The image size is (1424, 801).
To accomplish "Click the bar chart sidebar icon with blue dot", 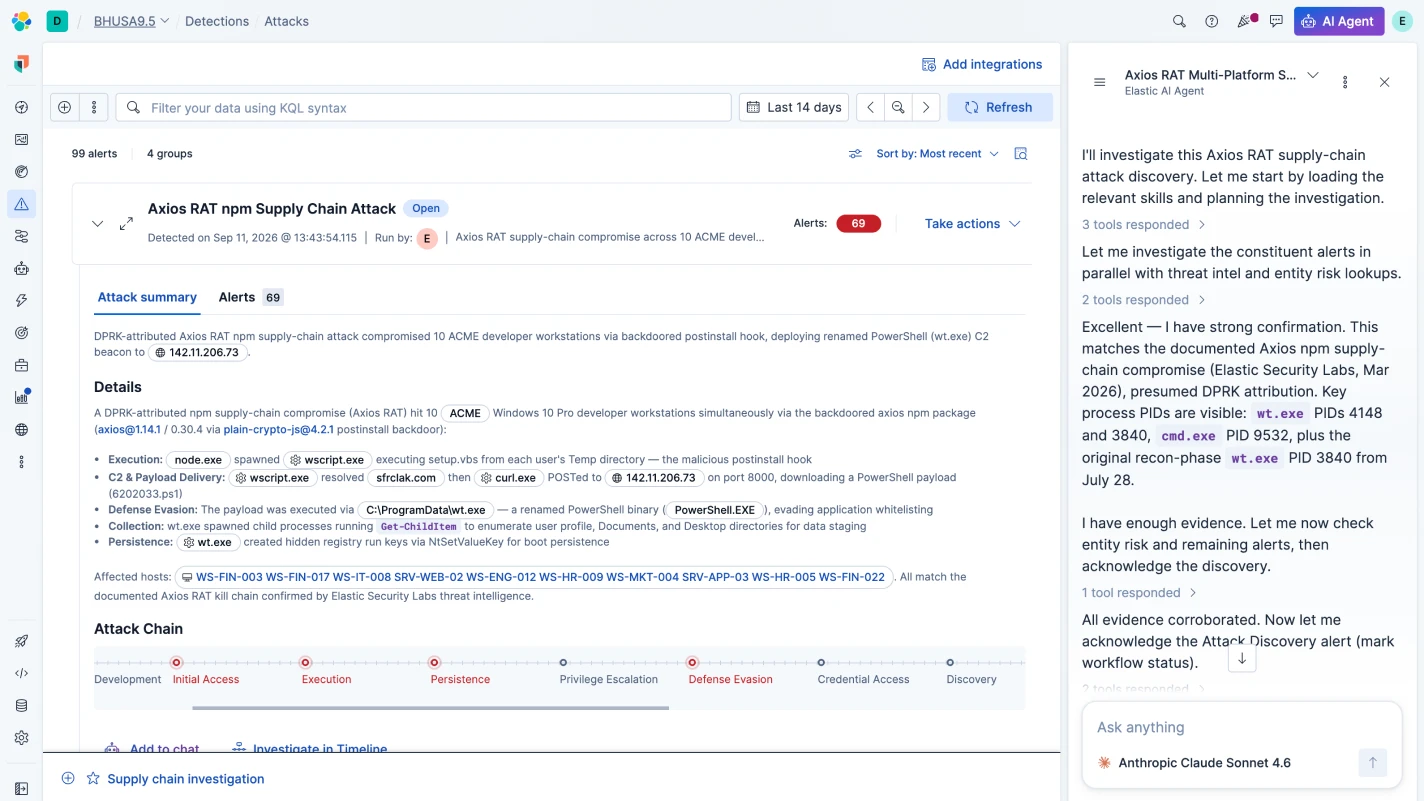I will click(22, 397).
